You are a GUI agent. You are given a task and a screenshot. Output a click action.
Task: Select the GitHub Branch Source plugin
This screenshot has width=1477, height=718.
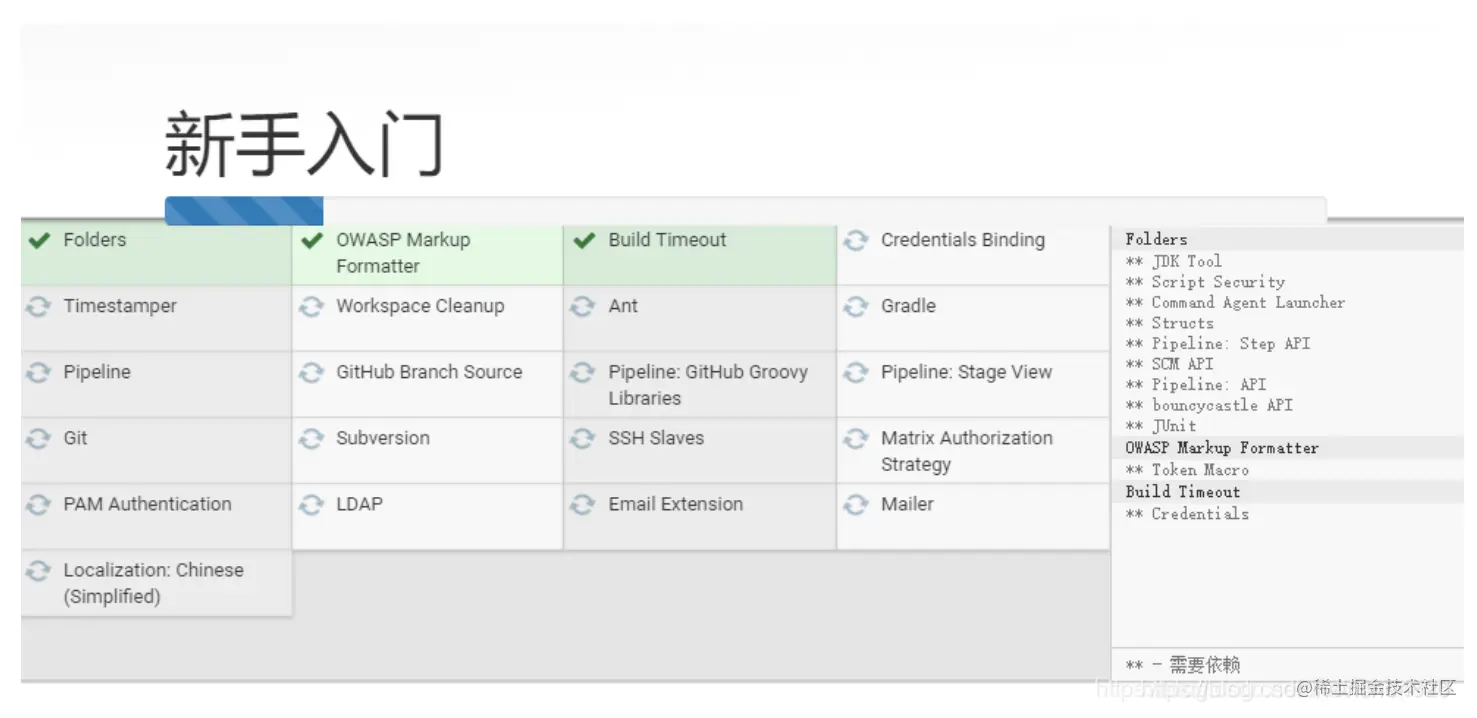coord(429,372)
